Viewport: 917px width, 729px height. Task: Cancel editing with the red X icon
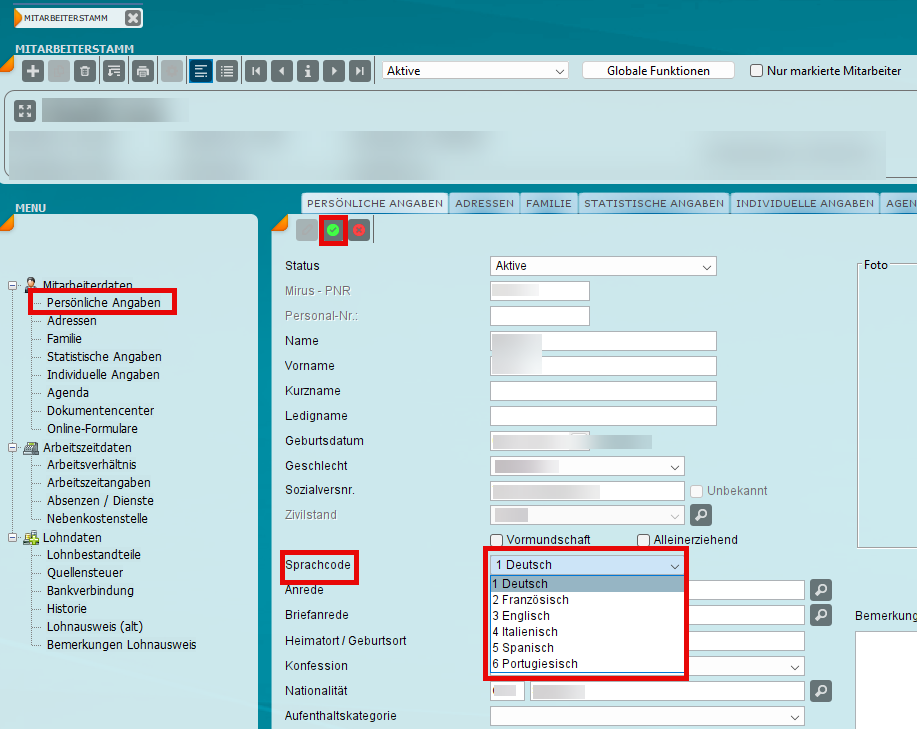coord(359,230)
